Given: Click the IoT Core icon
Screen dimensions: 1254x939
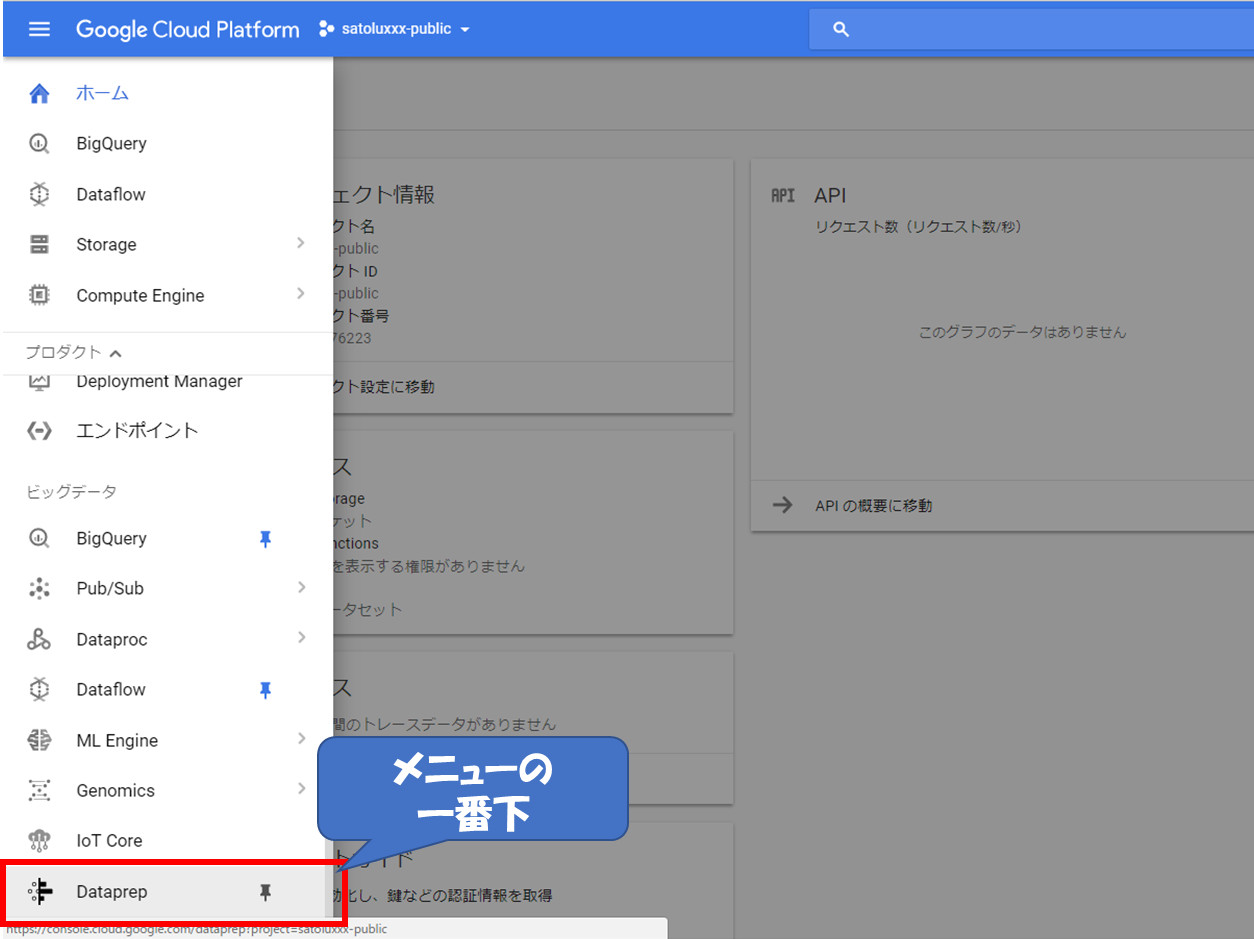Looking at the screenshot, I should [39, 841].
